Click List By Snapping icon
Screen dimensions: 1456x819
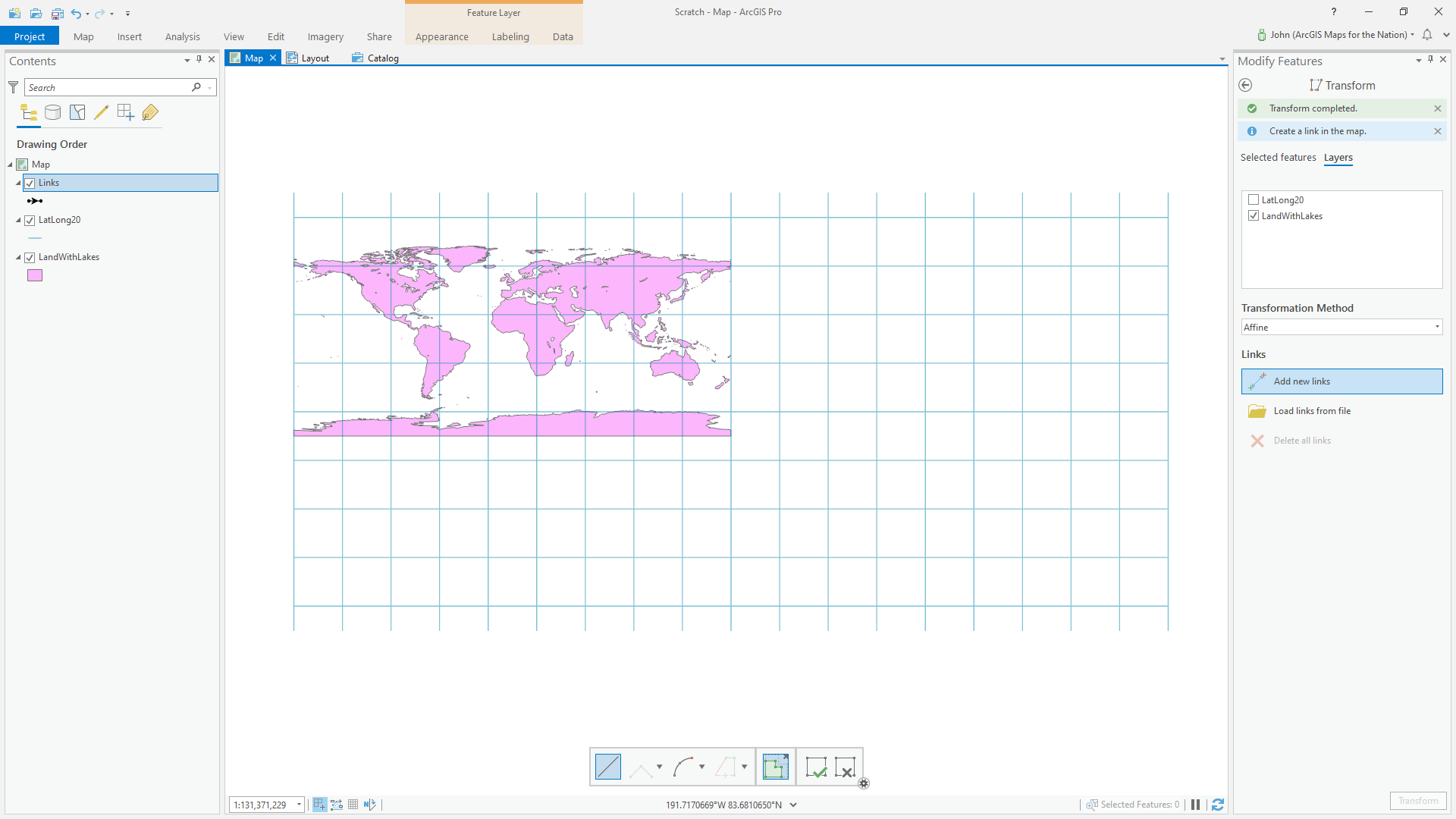pos(126,113)
